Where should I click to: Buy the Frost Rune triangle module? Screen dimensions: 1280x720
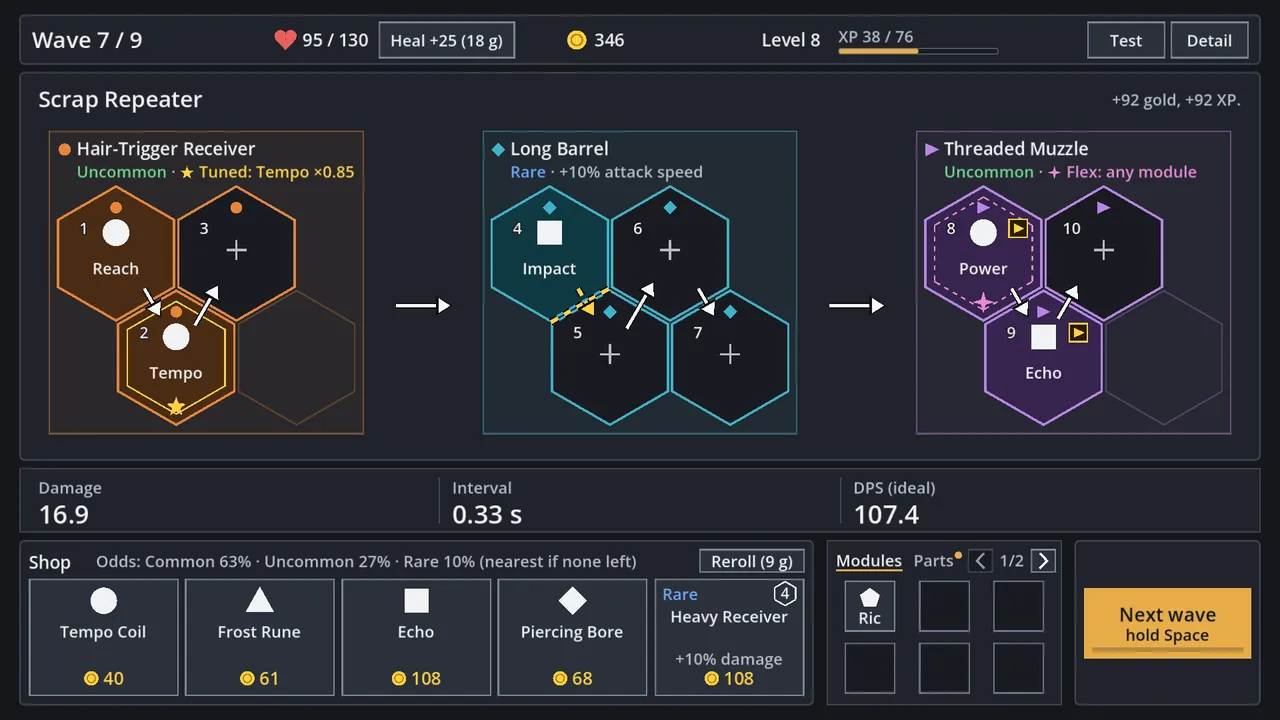[260, 637]
